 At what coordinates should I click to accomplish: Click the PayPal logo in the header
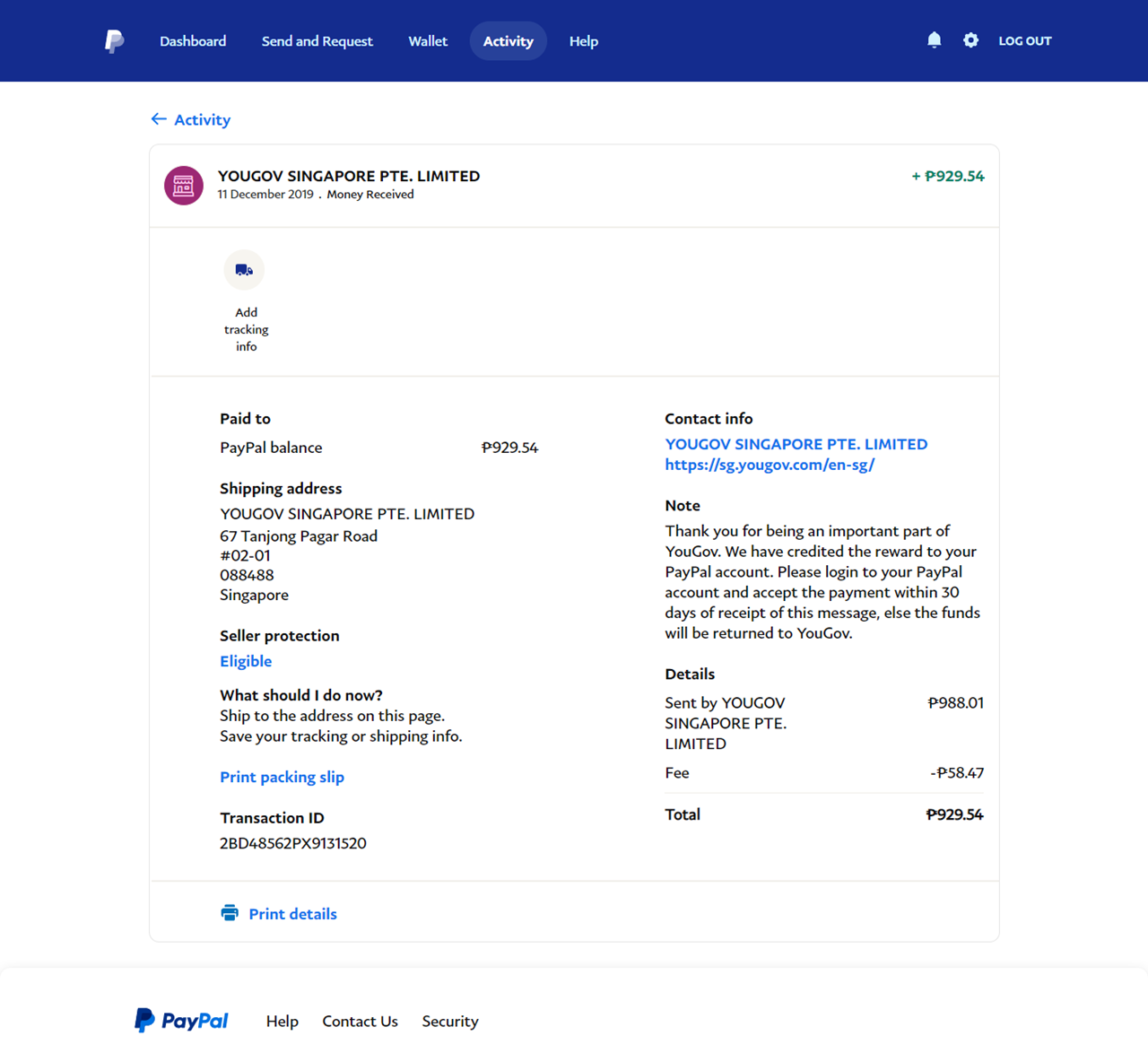tap(114, 41)
